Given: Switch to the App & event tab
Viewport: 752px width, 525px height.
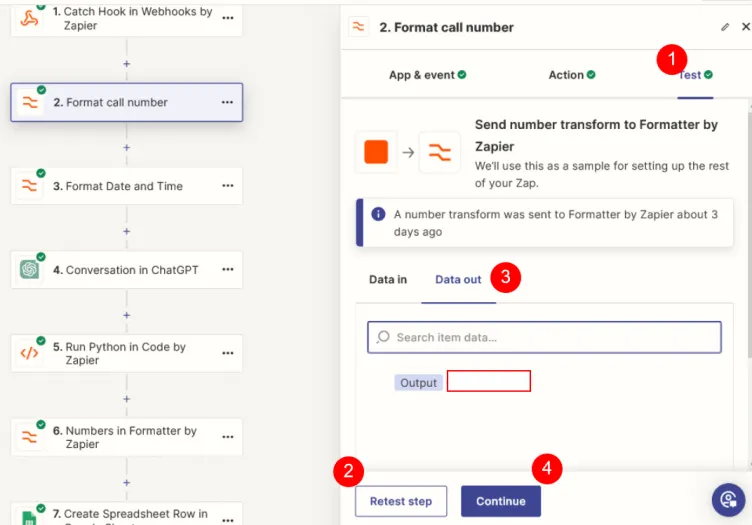Looking at the screenshot, I should coord(427,75).
